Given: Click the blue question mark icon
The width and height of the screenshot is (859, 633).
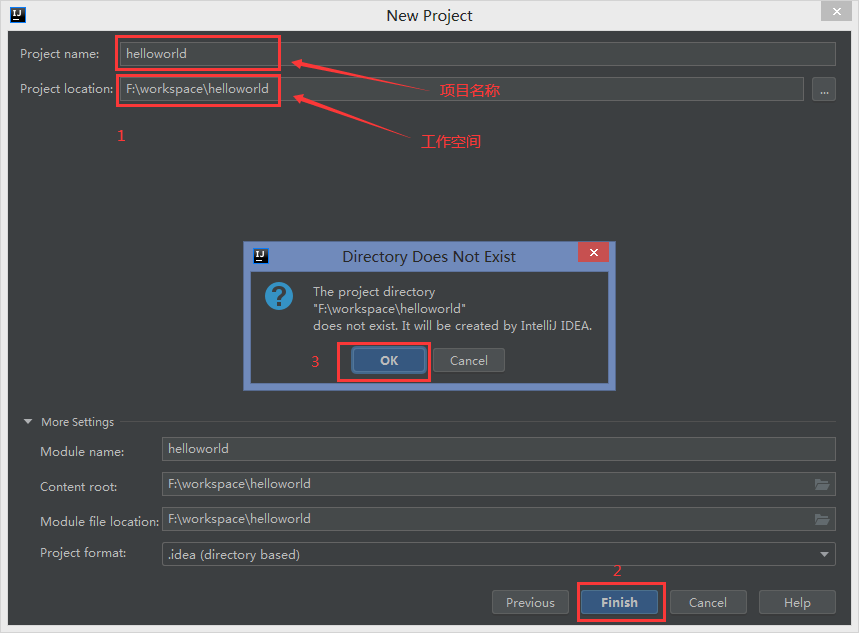Looking at the screenshot, I should 278,297.
